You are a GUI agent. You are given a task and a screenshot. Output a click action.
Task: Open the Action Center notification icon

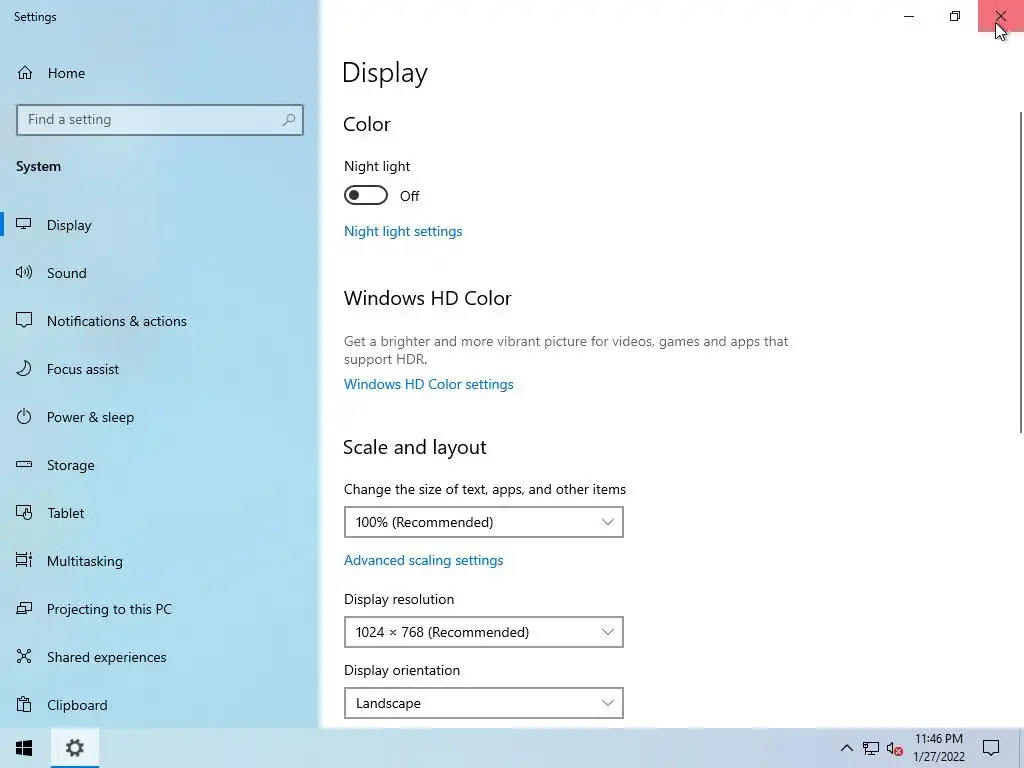tap(991, 748)
